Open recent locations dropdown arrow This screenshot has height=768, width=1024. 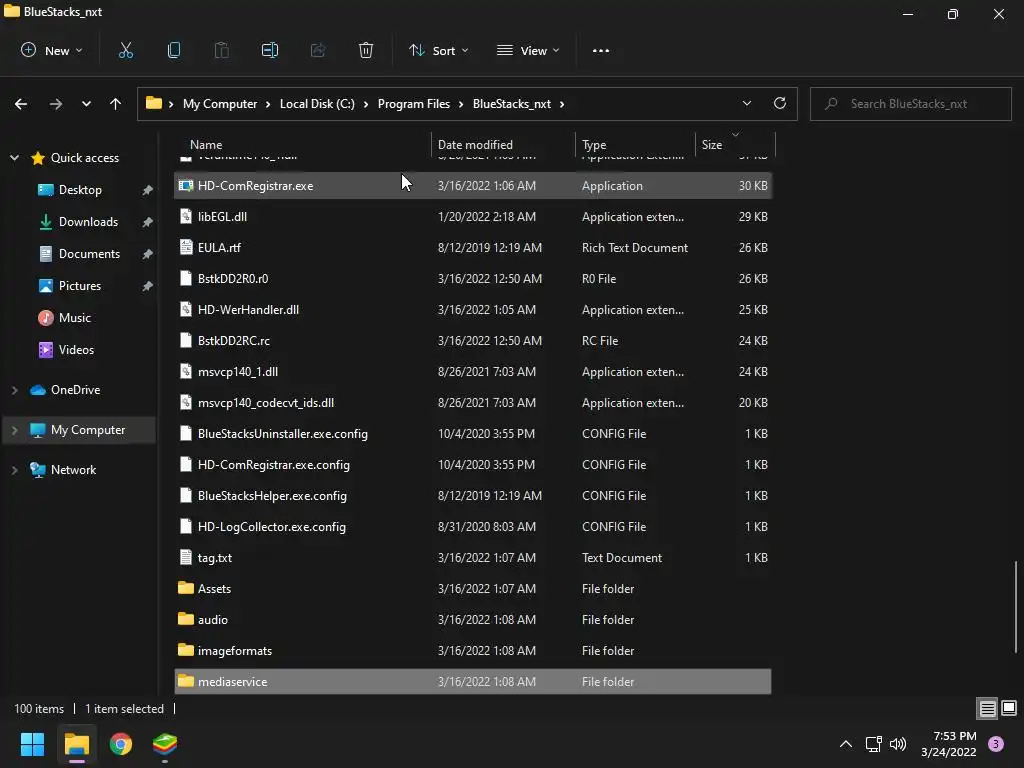[x=86, y=104]
